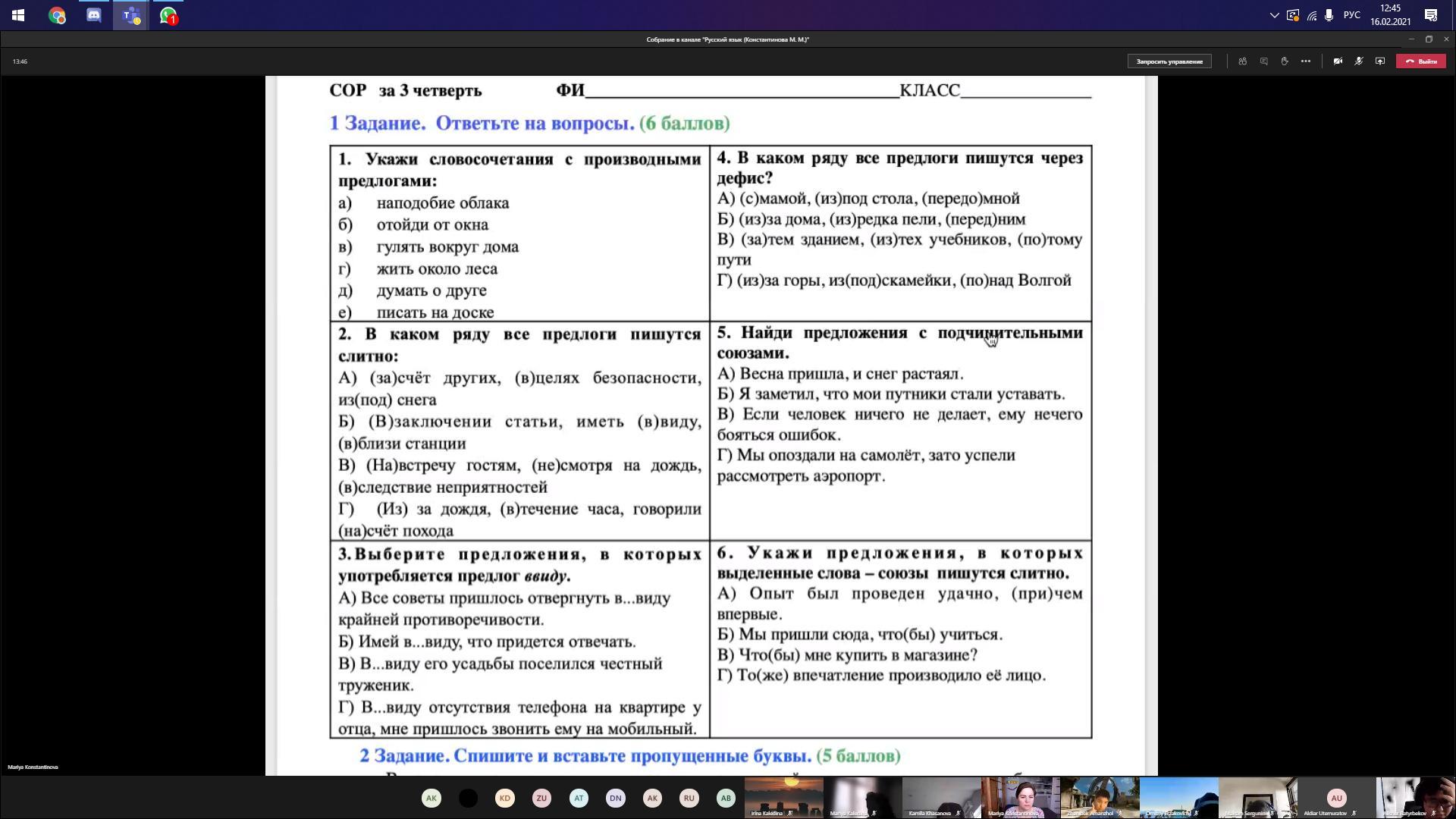Click the '1 Задание. Ответьте на вопросы.' heading
The width and height of the screenshot is (1456, 819).
point(482,123)
